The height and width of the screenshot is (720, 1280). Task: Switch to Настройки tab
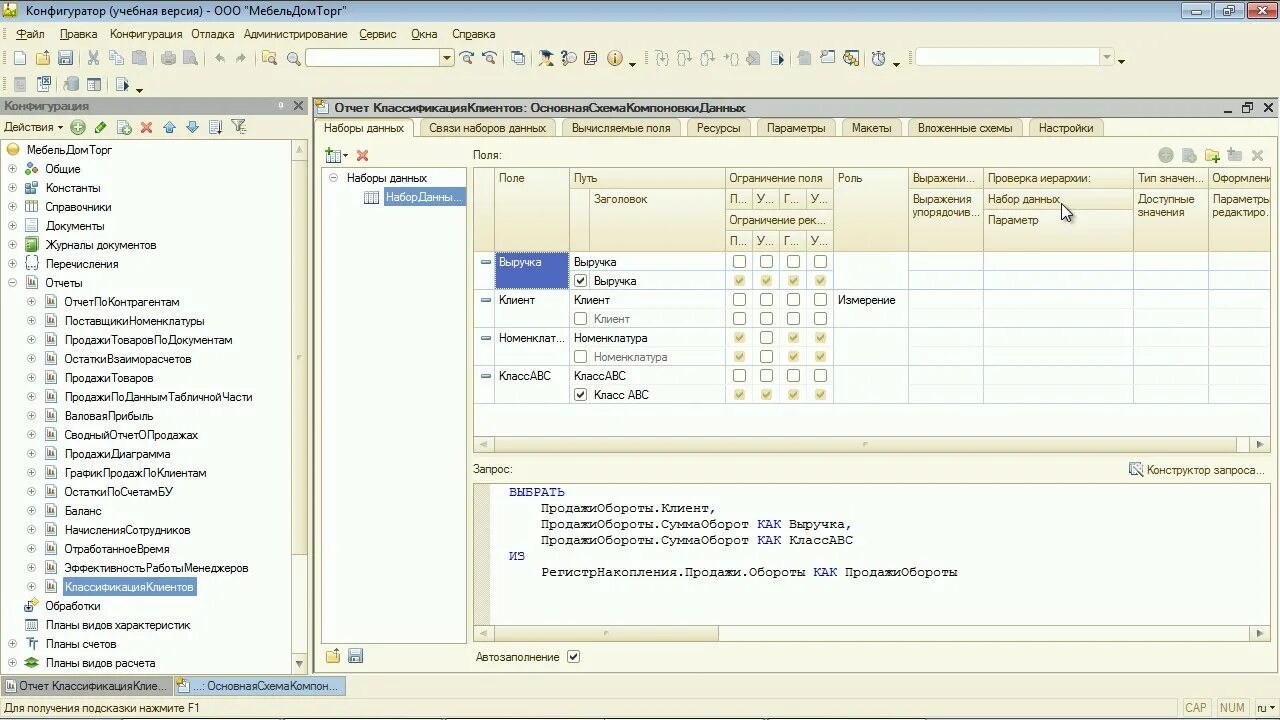[x=1065, y=128]
